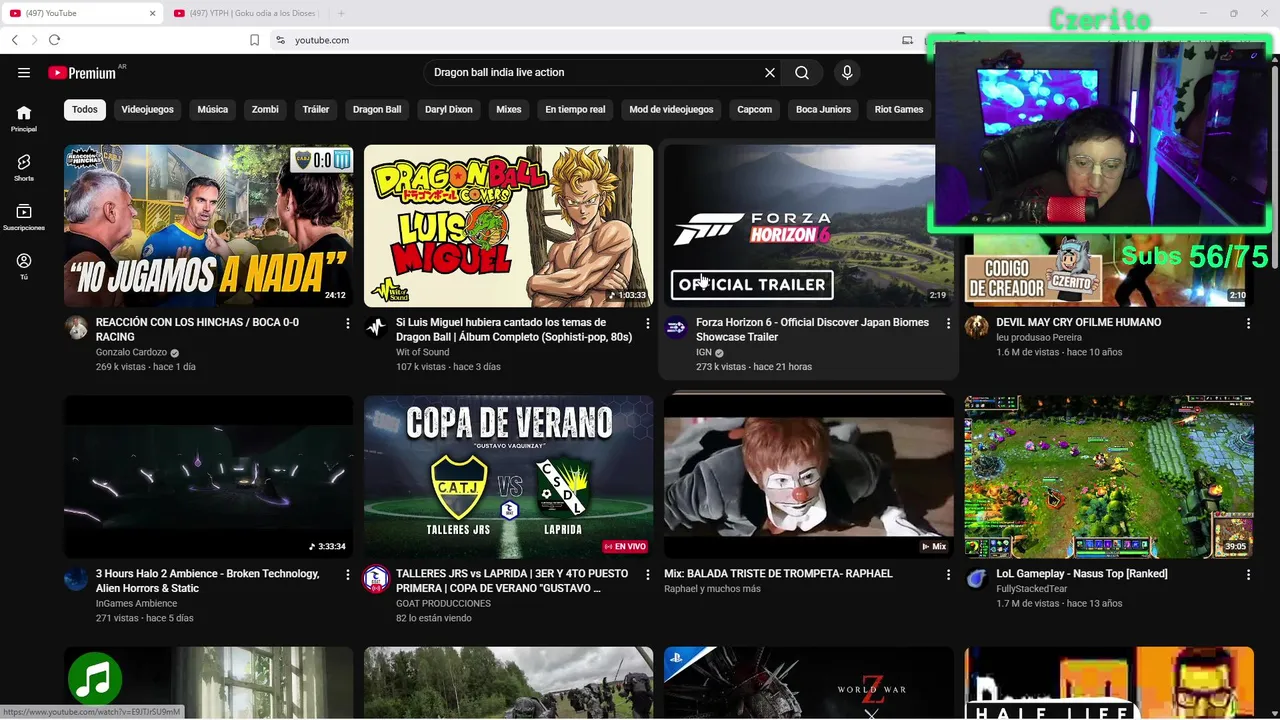
Task: Filter by Videojuegos chip
Action: point(147,109)
